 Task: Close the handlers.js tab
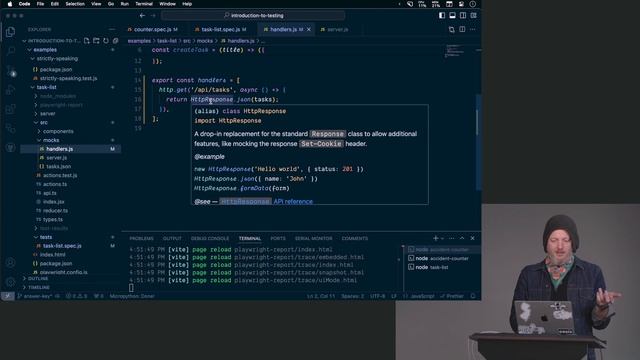(x=309, y=29)
